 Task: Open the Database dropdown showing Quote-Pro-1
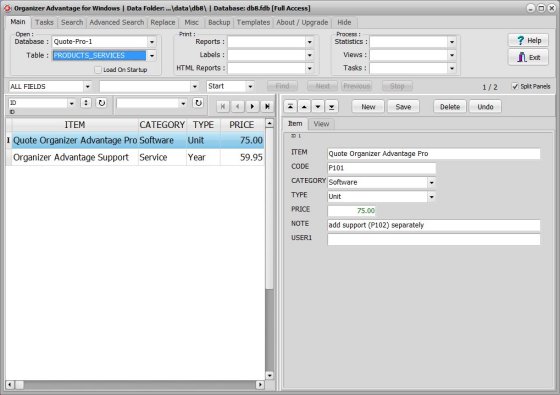pos(152,42)
